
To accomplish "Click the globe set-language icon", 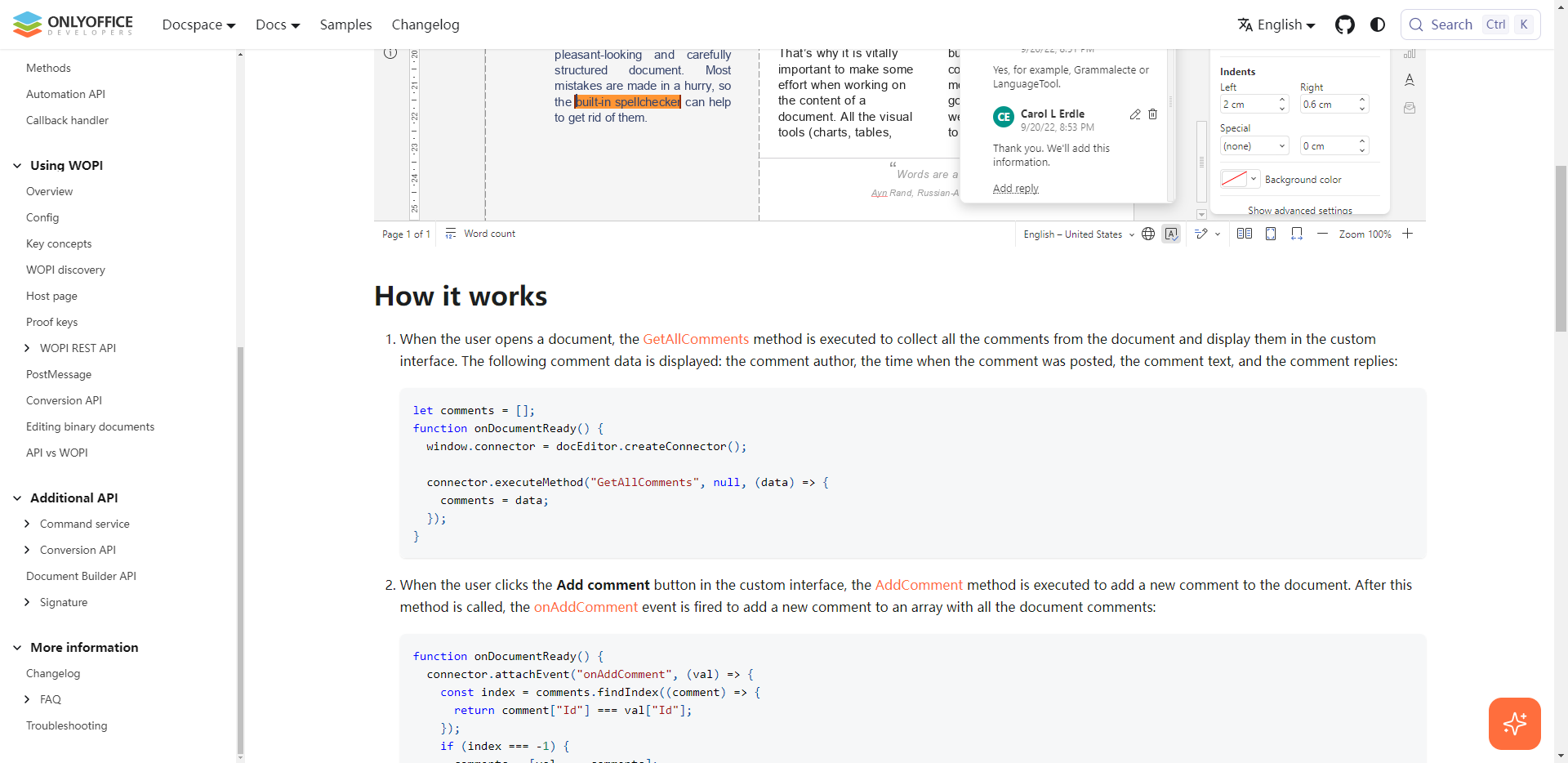I will click(x=1148, y=234).
